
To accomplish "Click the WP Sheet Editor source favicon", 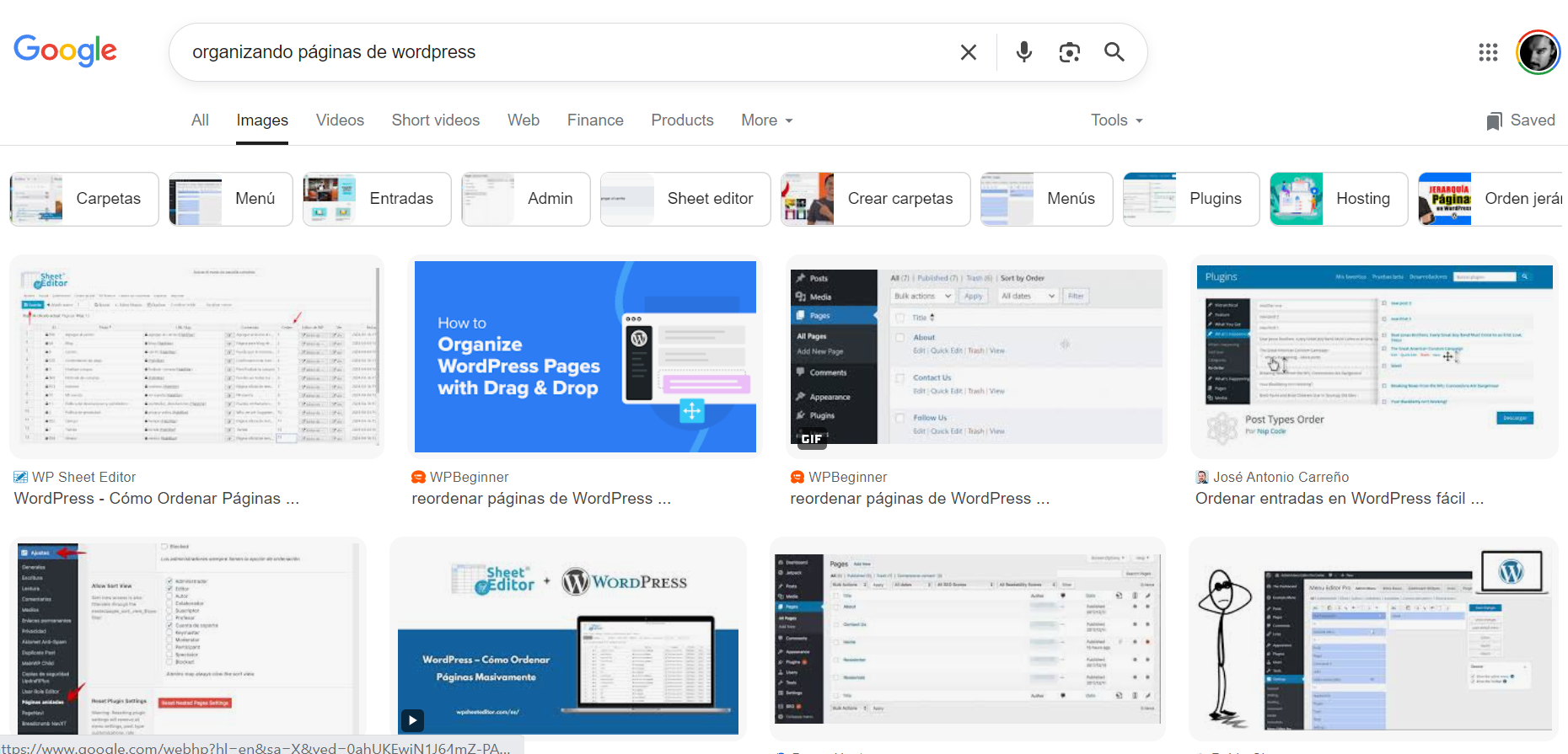I will point(21,477).
